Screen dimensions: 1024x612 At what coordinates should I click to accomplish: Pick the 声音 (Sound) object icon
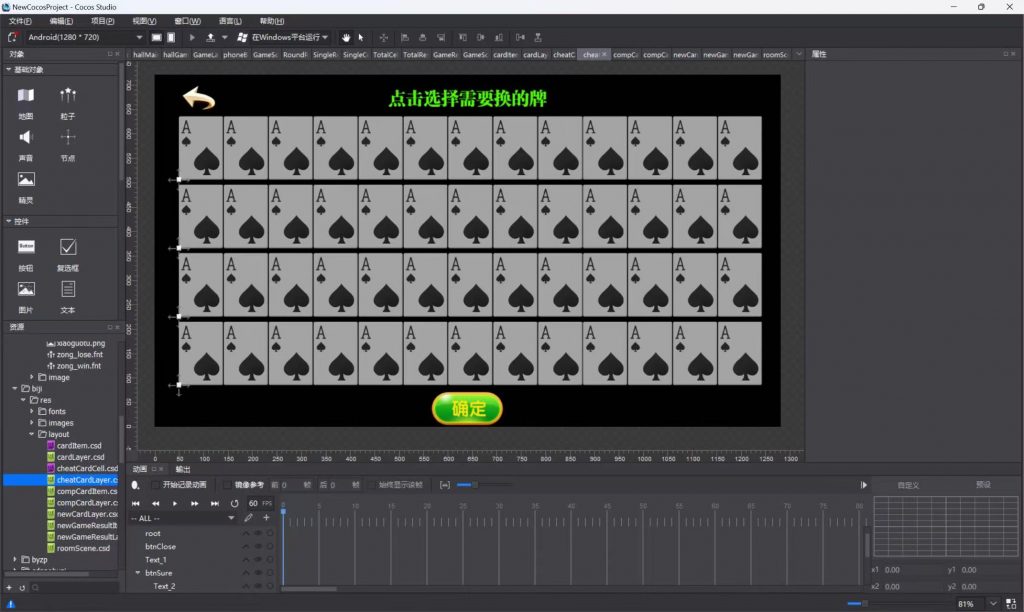(x=26, y=139)
